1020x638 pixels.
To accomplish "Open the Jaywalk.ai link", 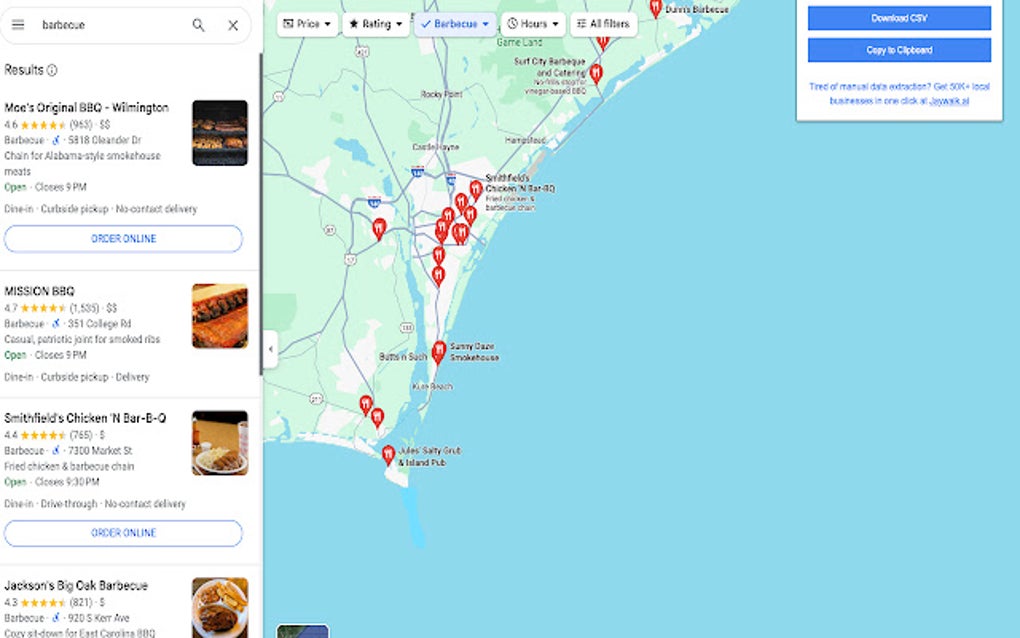I will click(x=948, y=101).
